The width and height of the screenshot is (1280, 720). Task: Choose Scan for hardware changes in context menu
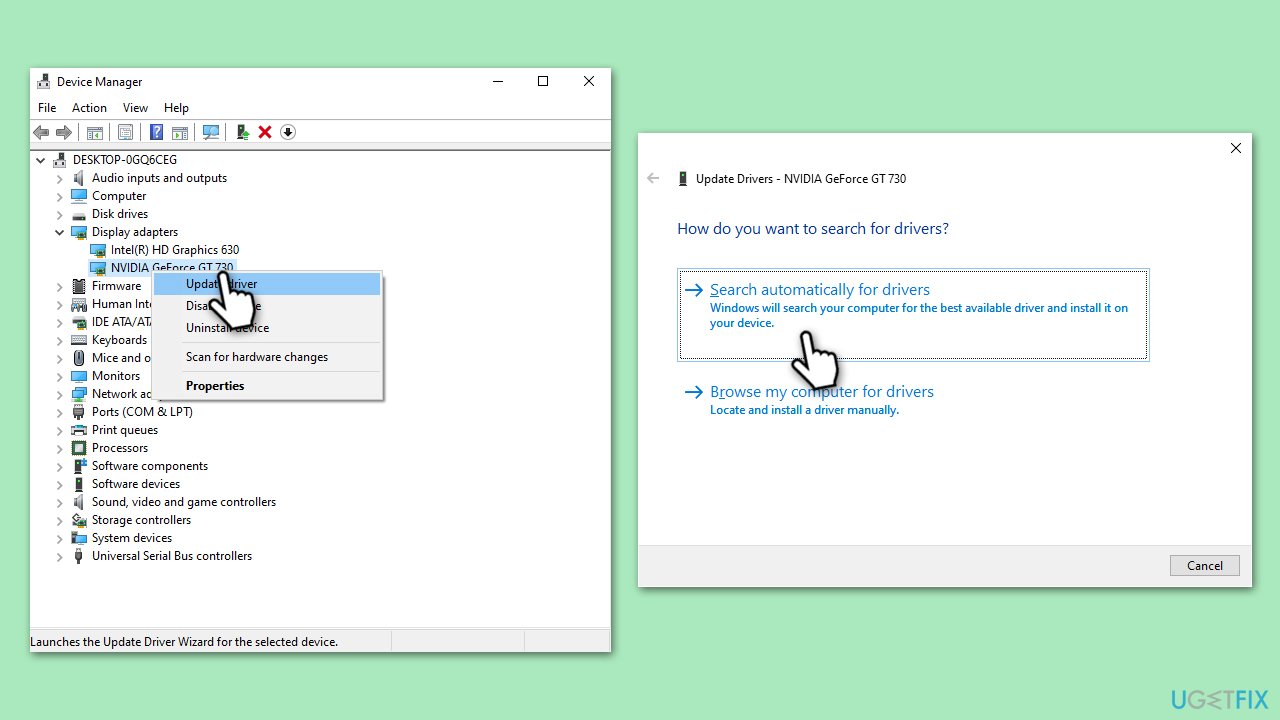pyautogui.click(x=267, y=357)
